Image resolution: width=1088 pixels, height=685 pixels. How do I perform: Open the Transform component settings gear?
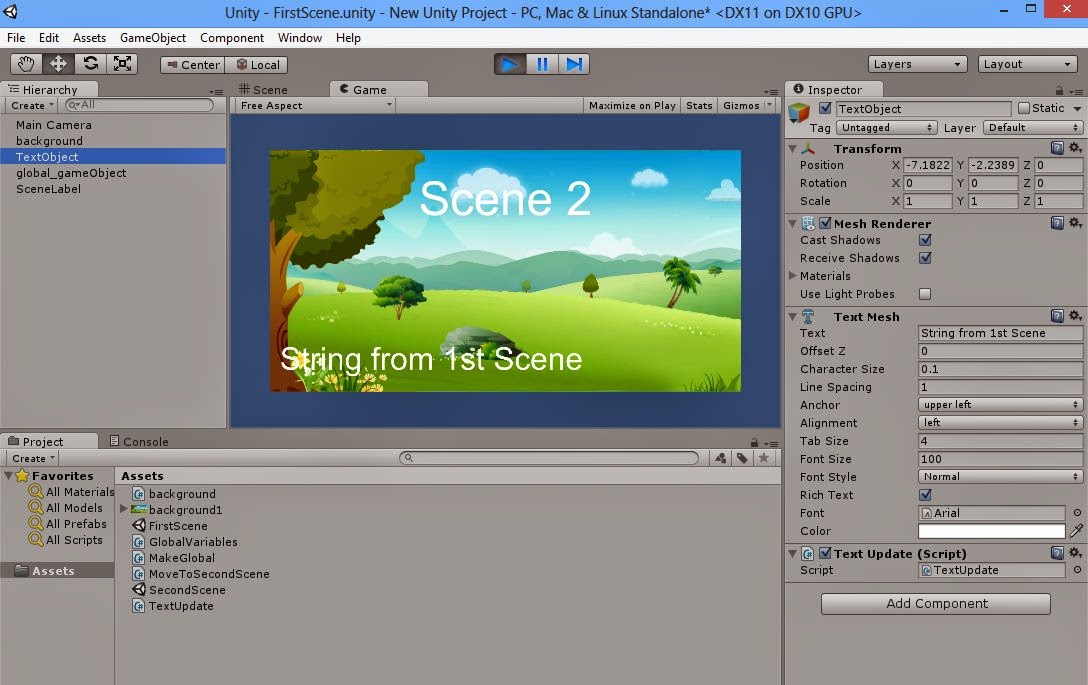pos(1074,147)
